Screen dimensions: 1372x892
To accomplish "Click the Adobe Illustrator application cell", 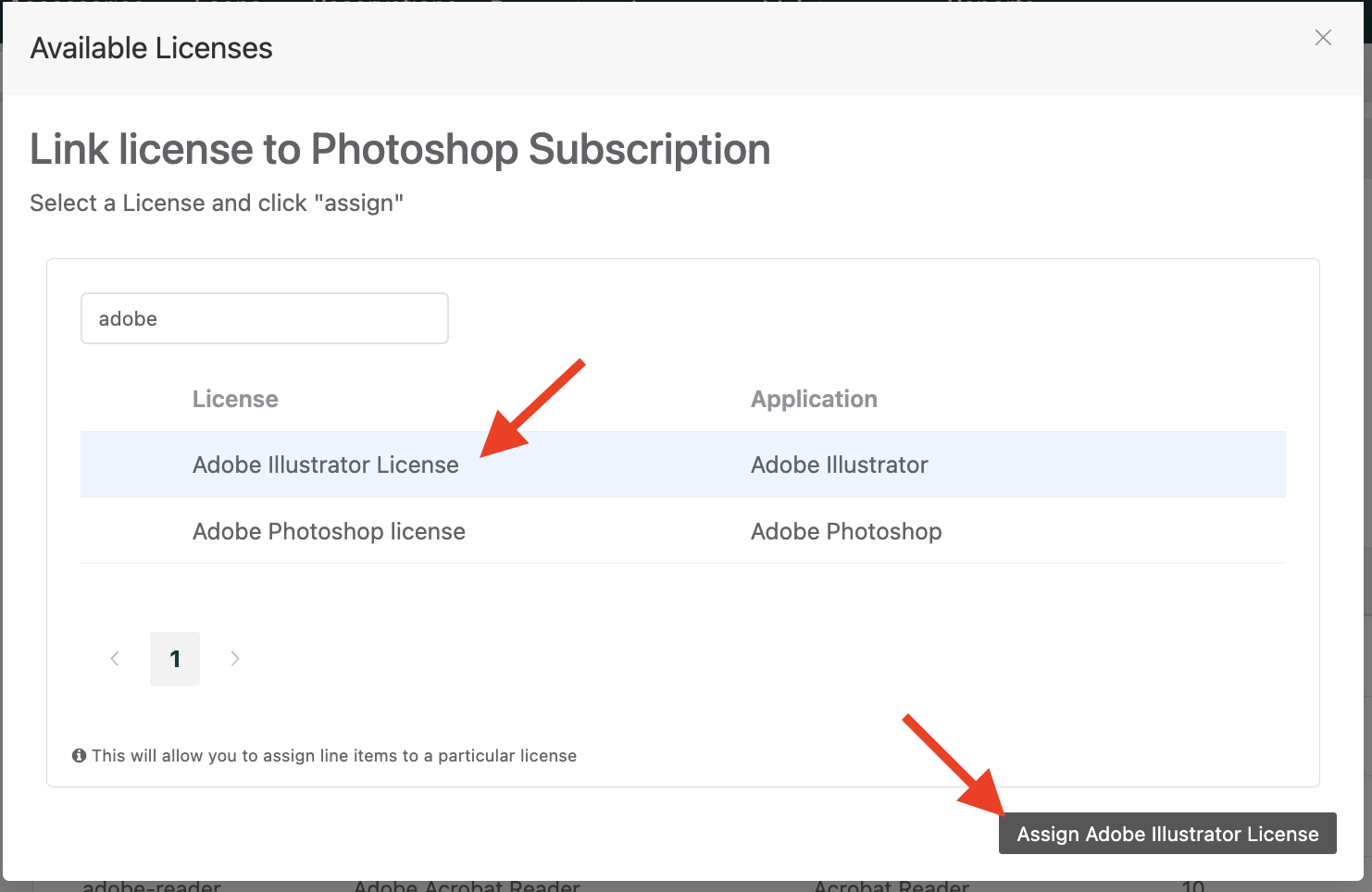I will pos(839,465).
